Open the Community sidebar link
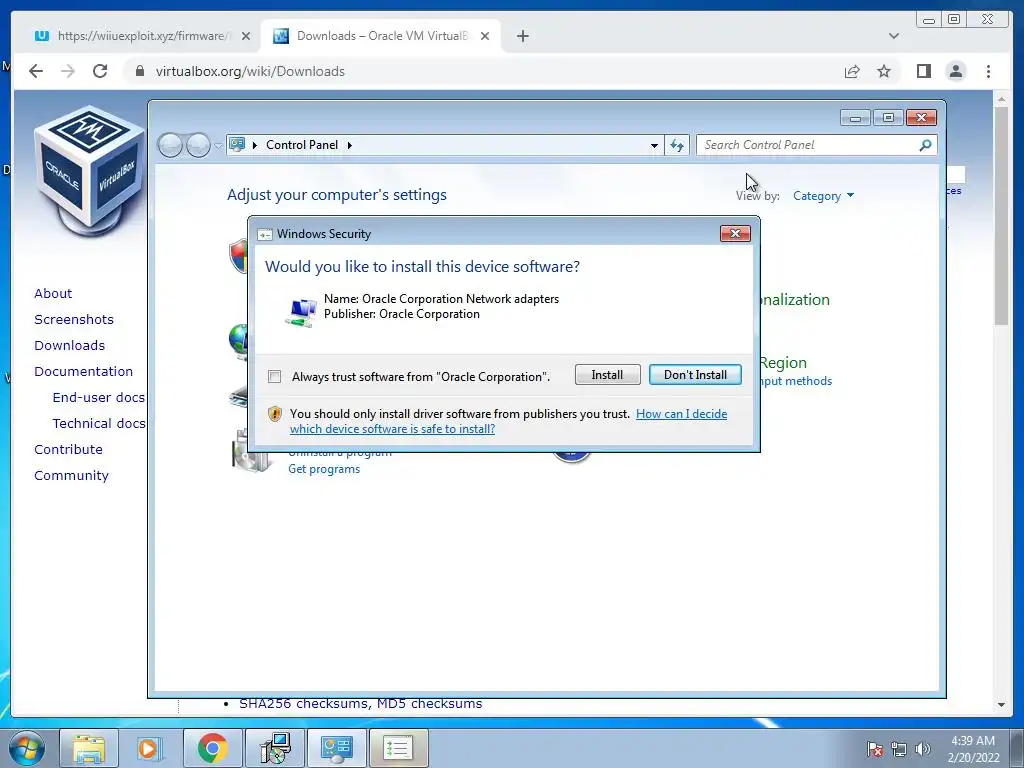The height and width of the screenshot is (768, 1024). click(x=71, y=475)
